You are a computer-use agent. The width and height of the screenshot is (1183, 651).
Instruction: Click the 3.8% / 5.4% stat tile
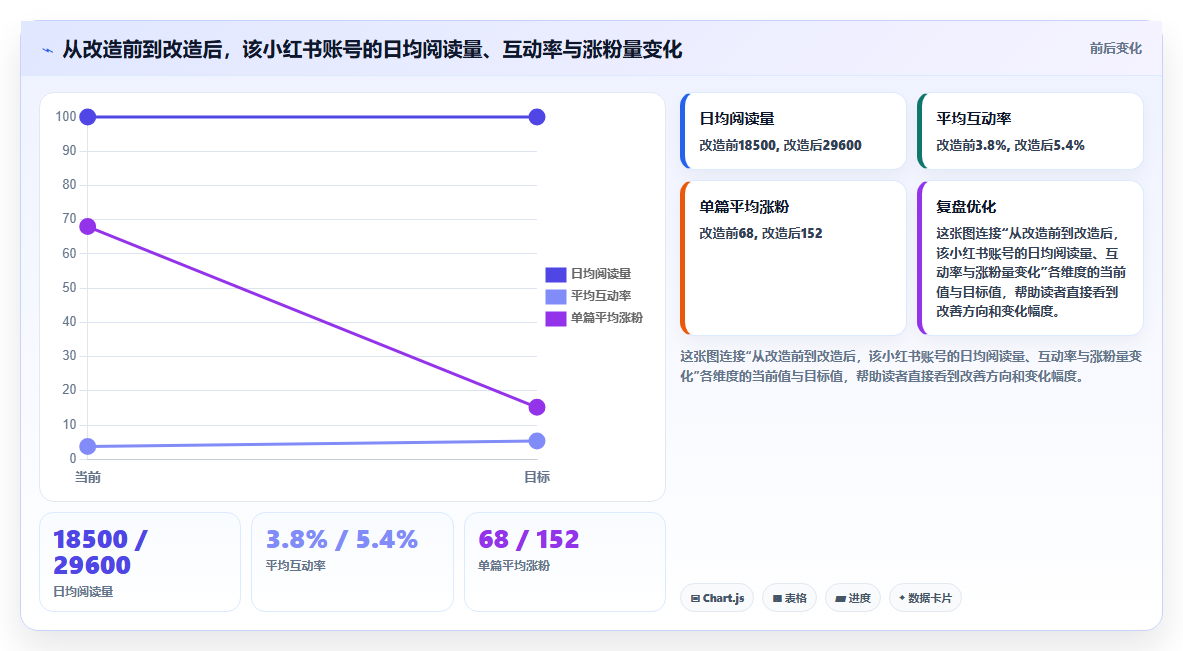[352, 562]
